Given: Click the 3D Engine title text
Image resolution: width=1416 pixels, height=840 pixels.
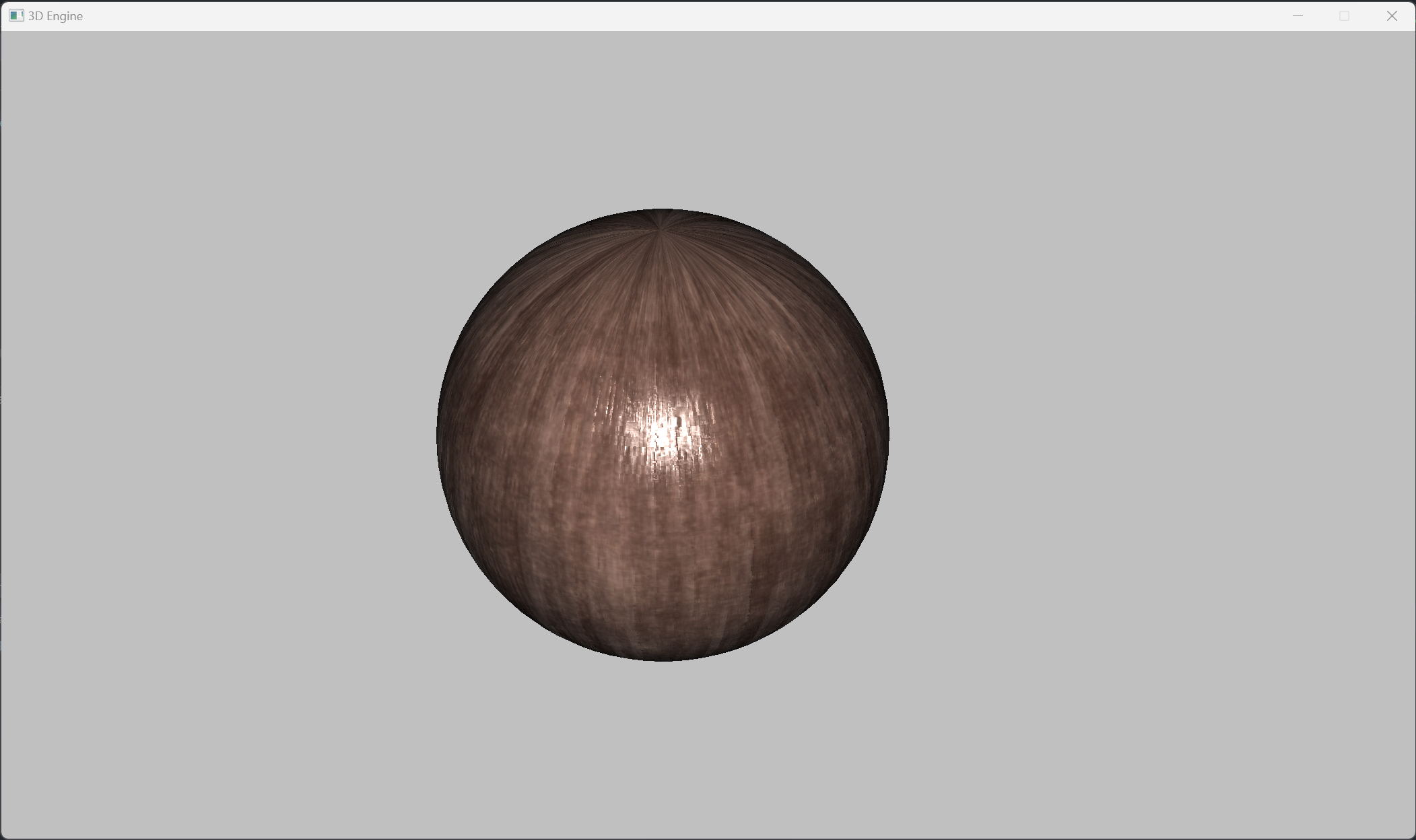Looking at the screenshot, I should coord(55,15).
